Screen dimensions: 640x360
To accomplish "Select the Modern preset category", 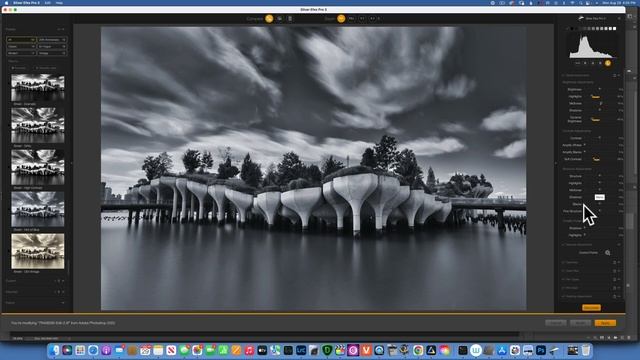I will click(x=21, y=53).
